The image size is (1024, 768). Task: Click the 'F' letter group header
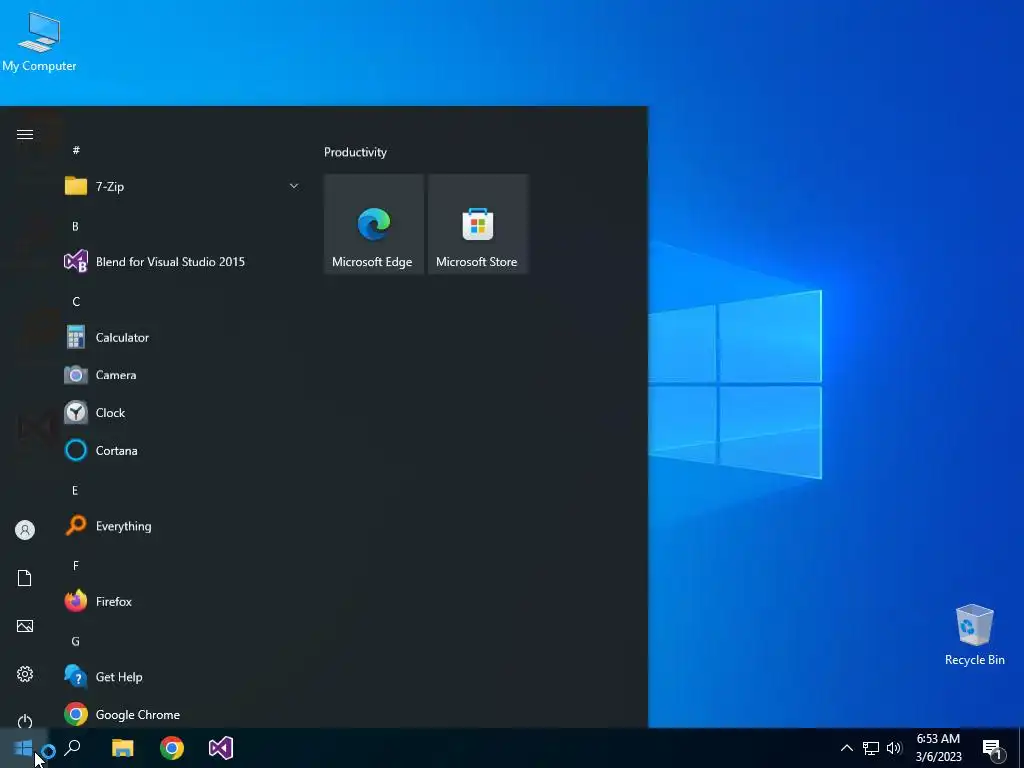76,566
